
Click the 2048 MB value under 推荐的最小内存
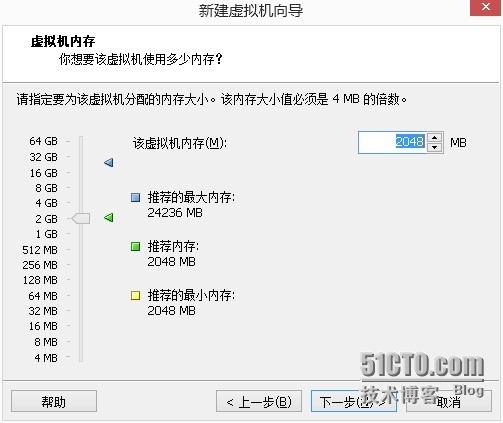[171, 310]
